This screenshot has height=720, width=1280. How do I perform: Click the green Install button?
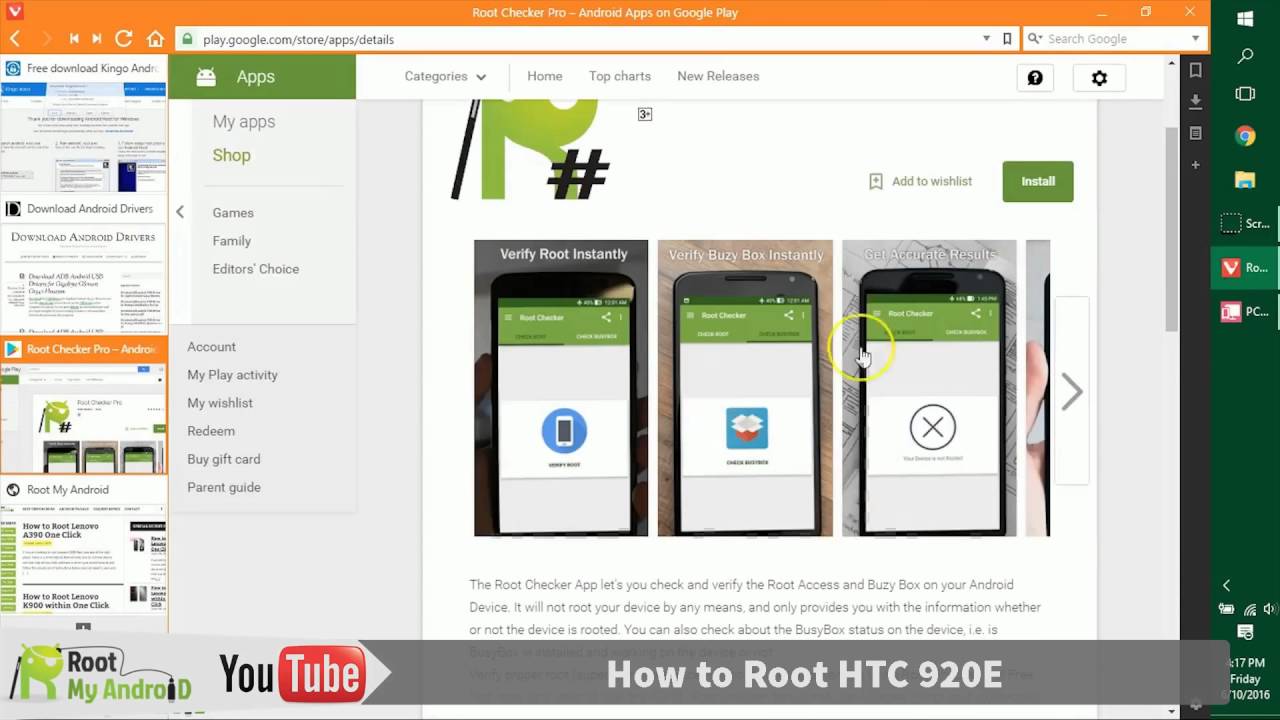click(1038, 181)
